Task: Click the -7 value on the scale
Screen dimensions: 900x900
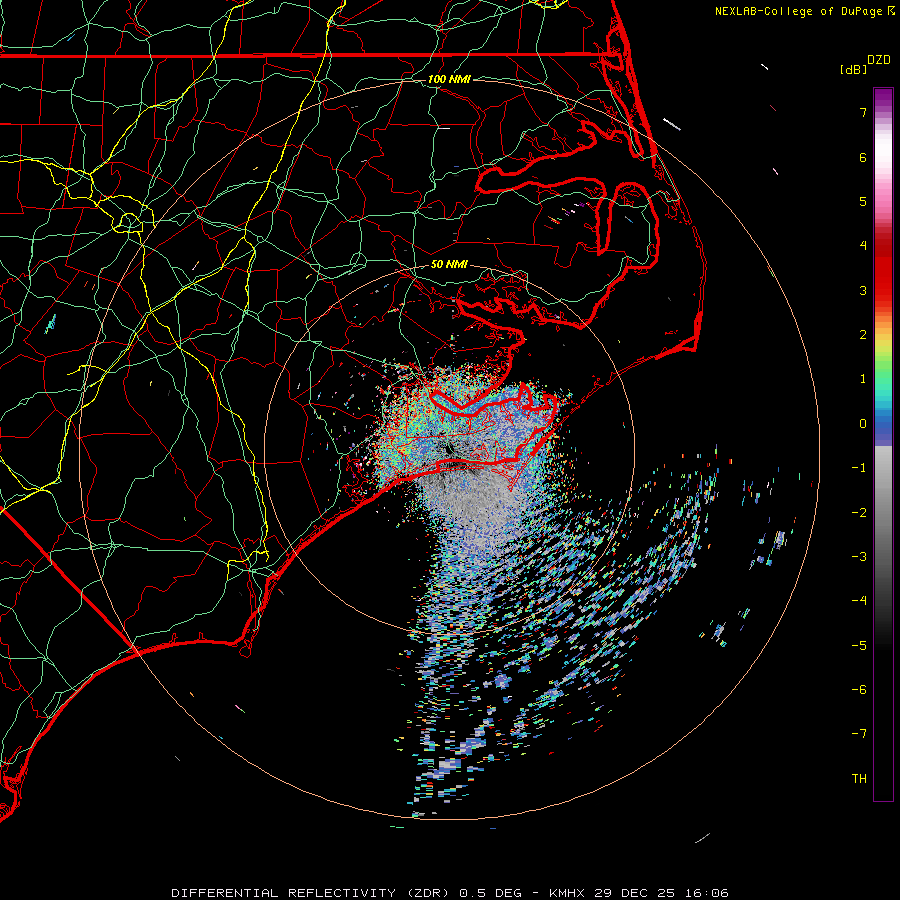Action: (859, 734)
